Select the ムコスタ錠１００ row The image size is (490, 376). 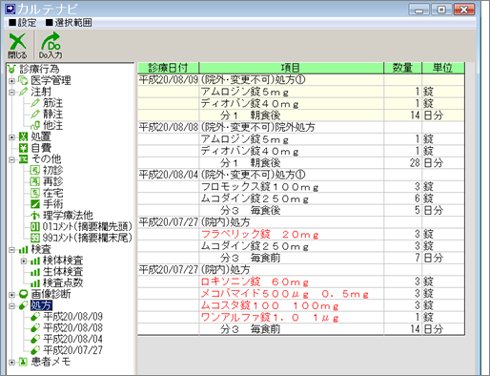[x=301, y=306]
